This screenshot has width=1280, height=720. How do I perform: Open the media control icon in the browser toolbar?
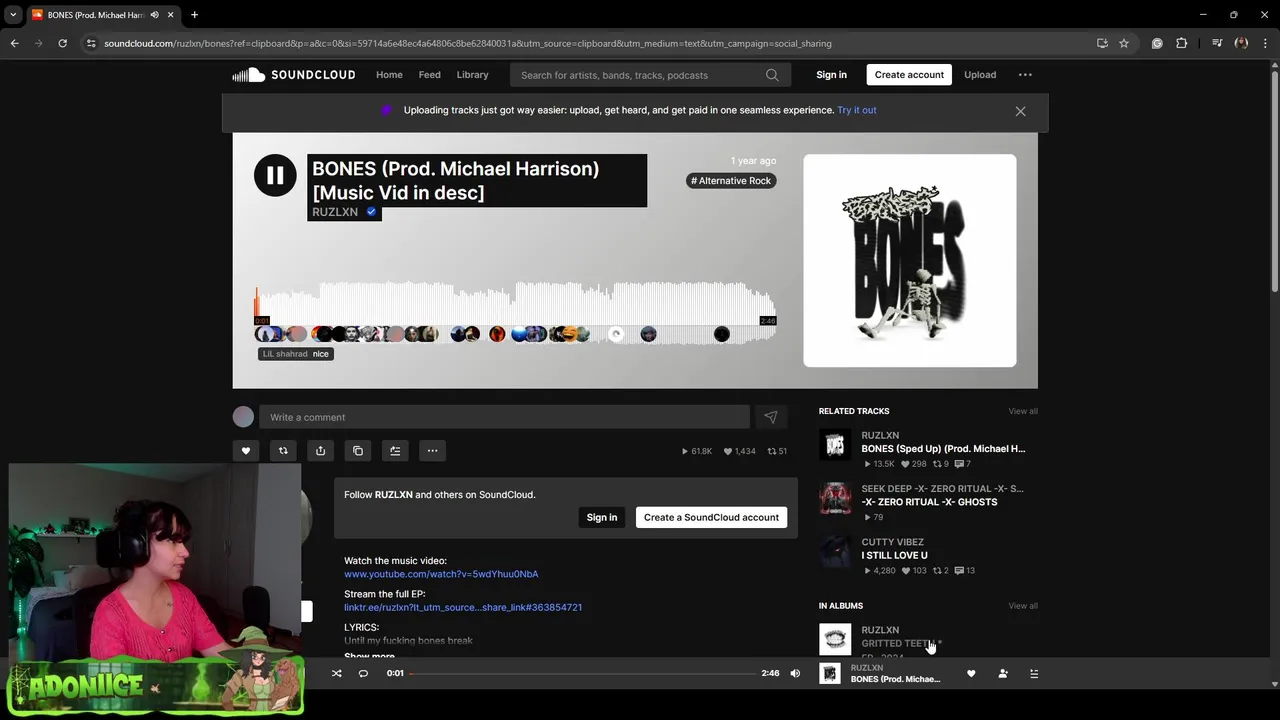[x=1217, y=43]
